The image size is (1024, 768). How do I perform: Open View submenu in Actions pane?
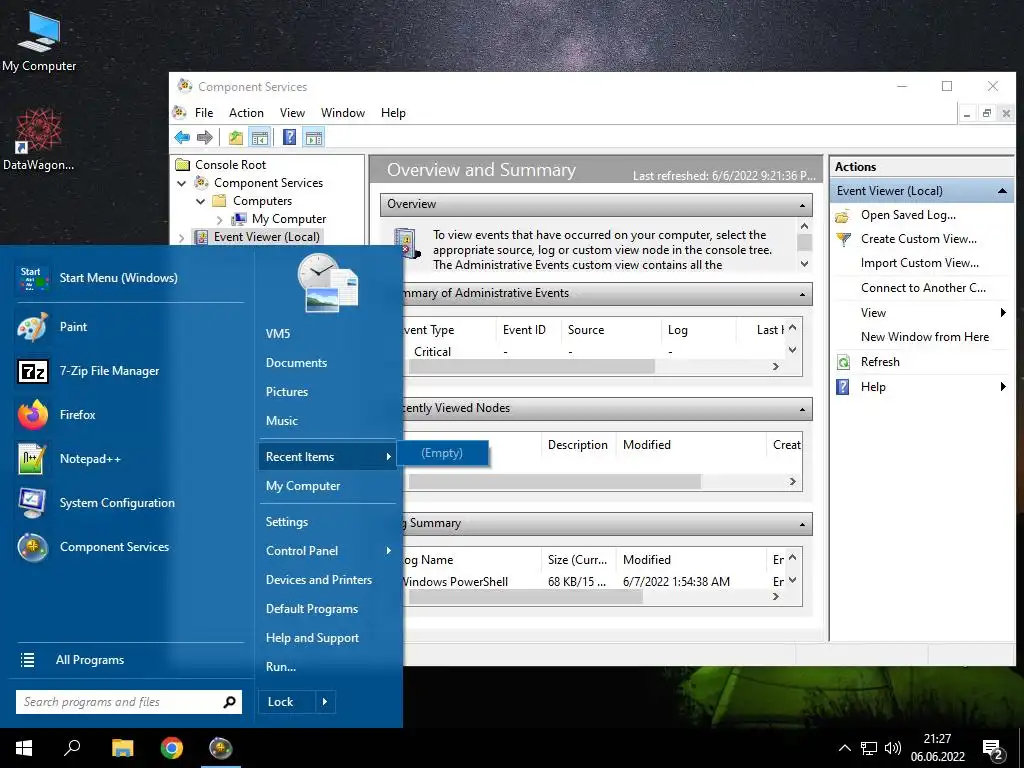[921, 312]
